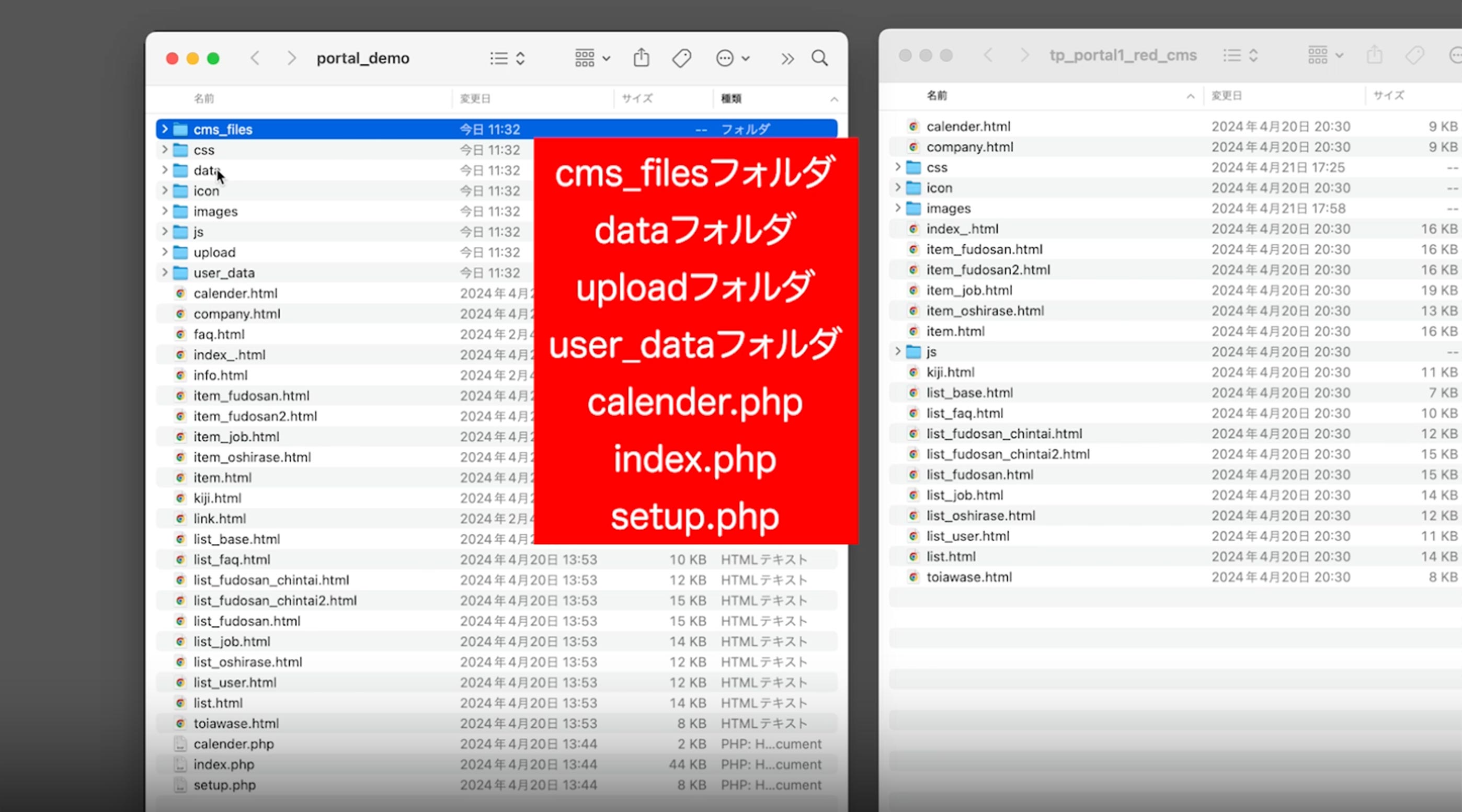Expand the js folder in portal_demo
1462x812 pixels.
(x=165, y=232)
